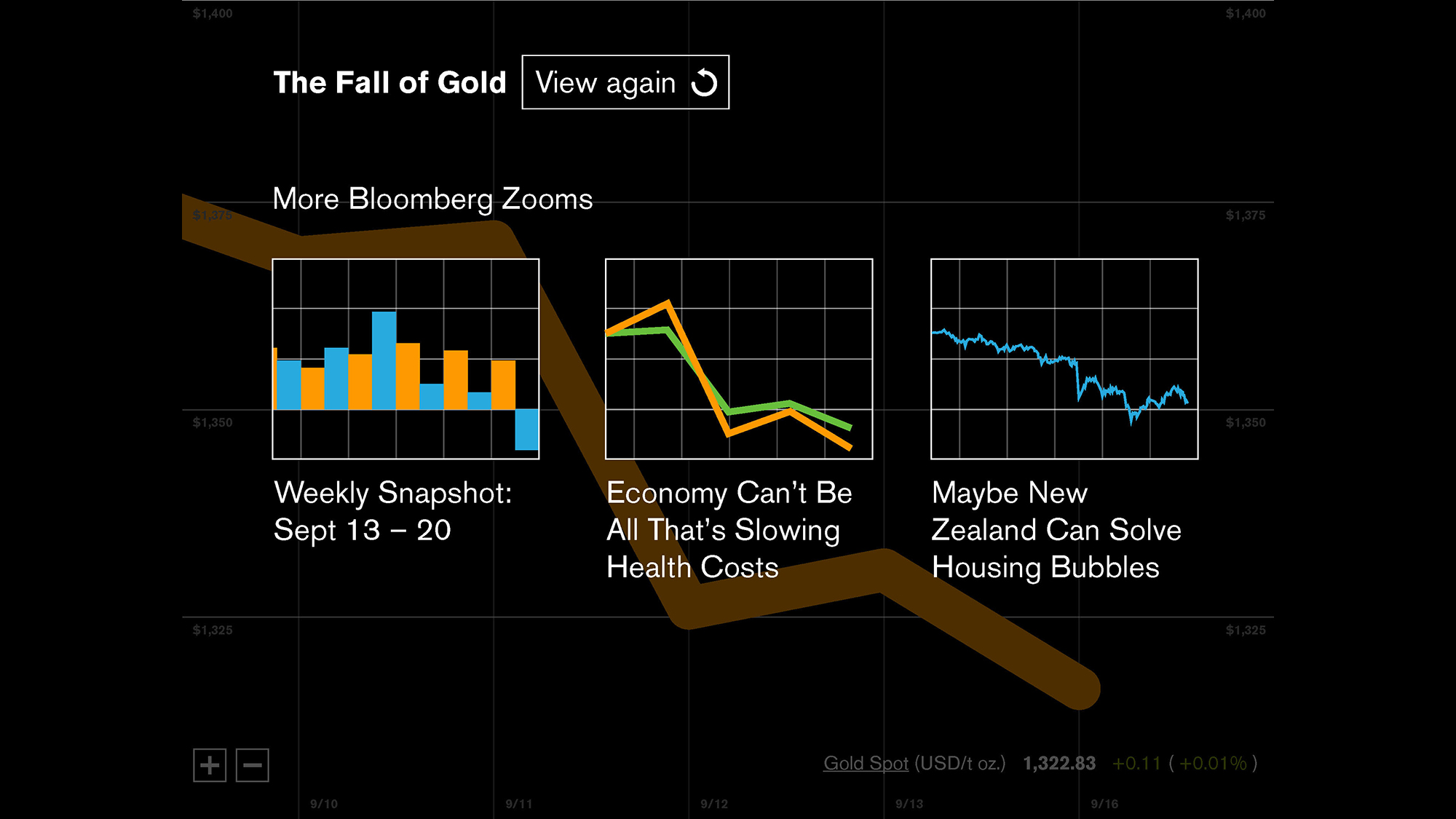This screenshot has width=1456, height=819.
Task: Click the 9/12 date axis label
Action: [714, 804]
